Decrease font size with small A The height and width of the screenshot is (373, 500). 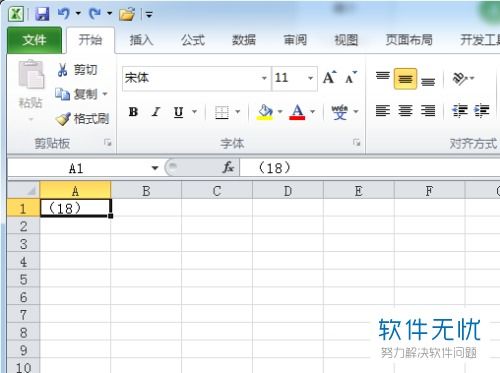pos(351,78)
